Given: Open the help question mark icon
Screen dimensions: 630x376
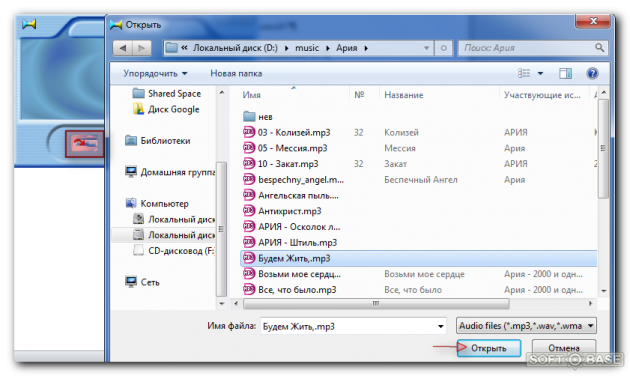Looking at the screenshot, I should click(592, 74).
